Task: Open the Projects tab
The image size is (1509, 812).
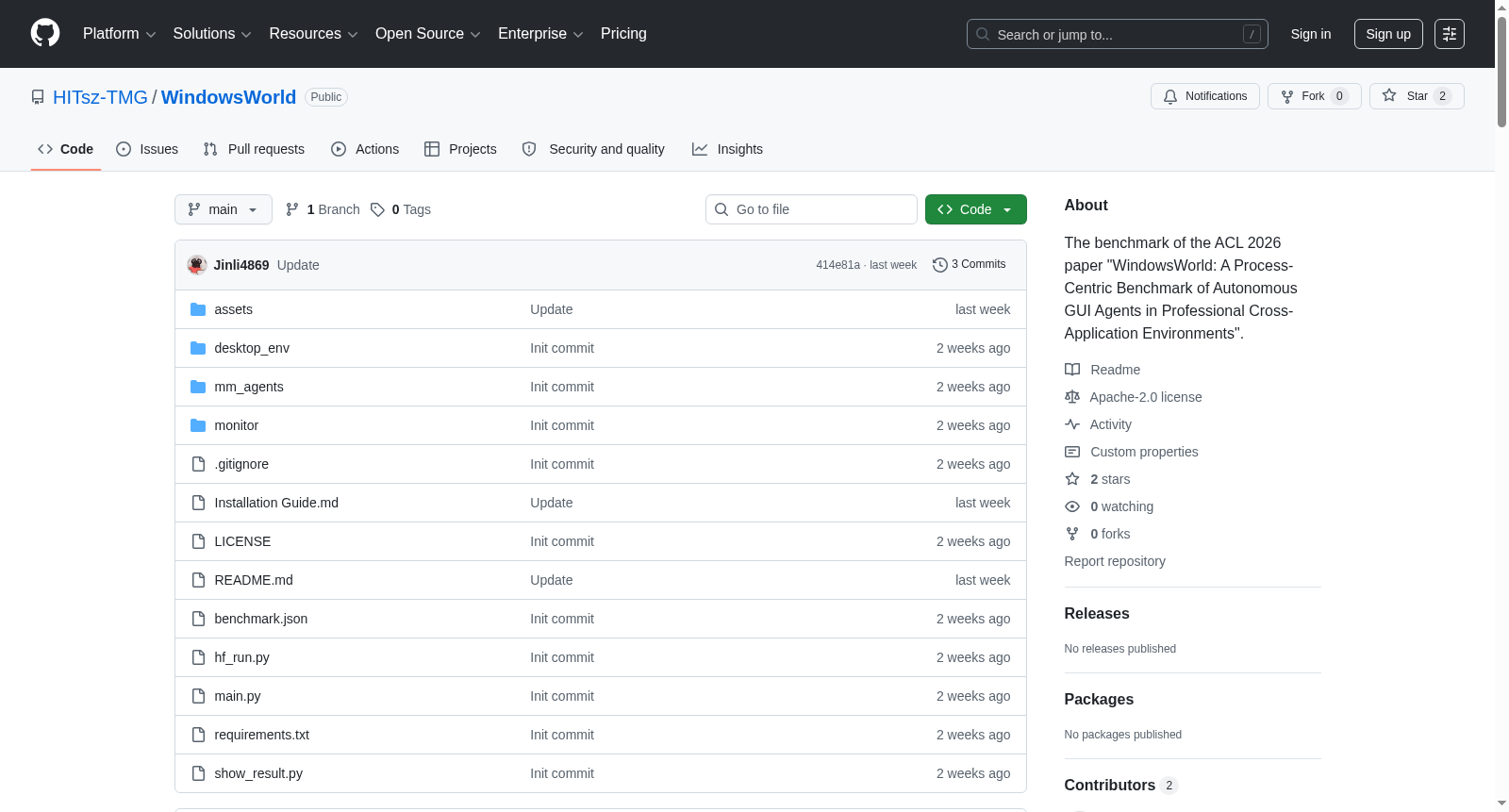Action: [x=460, y=149]
